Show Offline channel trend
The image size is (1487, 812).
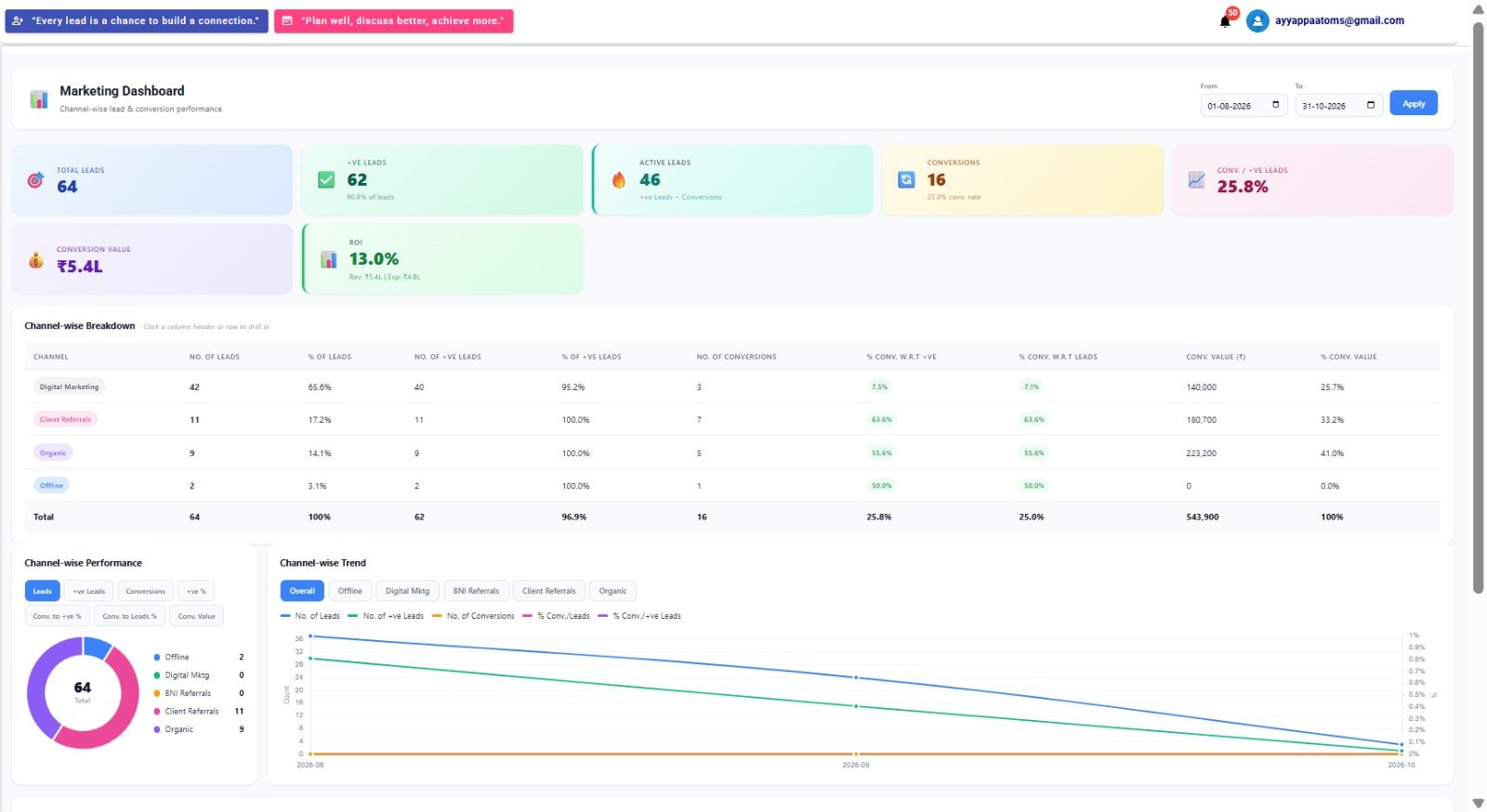pyautogui.click(x=350, y=591)
